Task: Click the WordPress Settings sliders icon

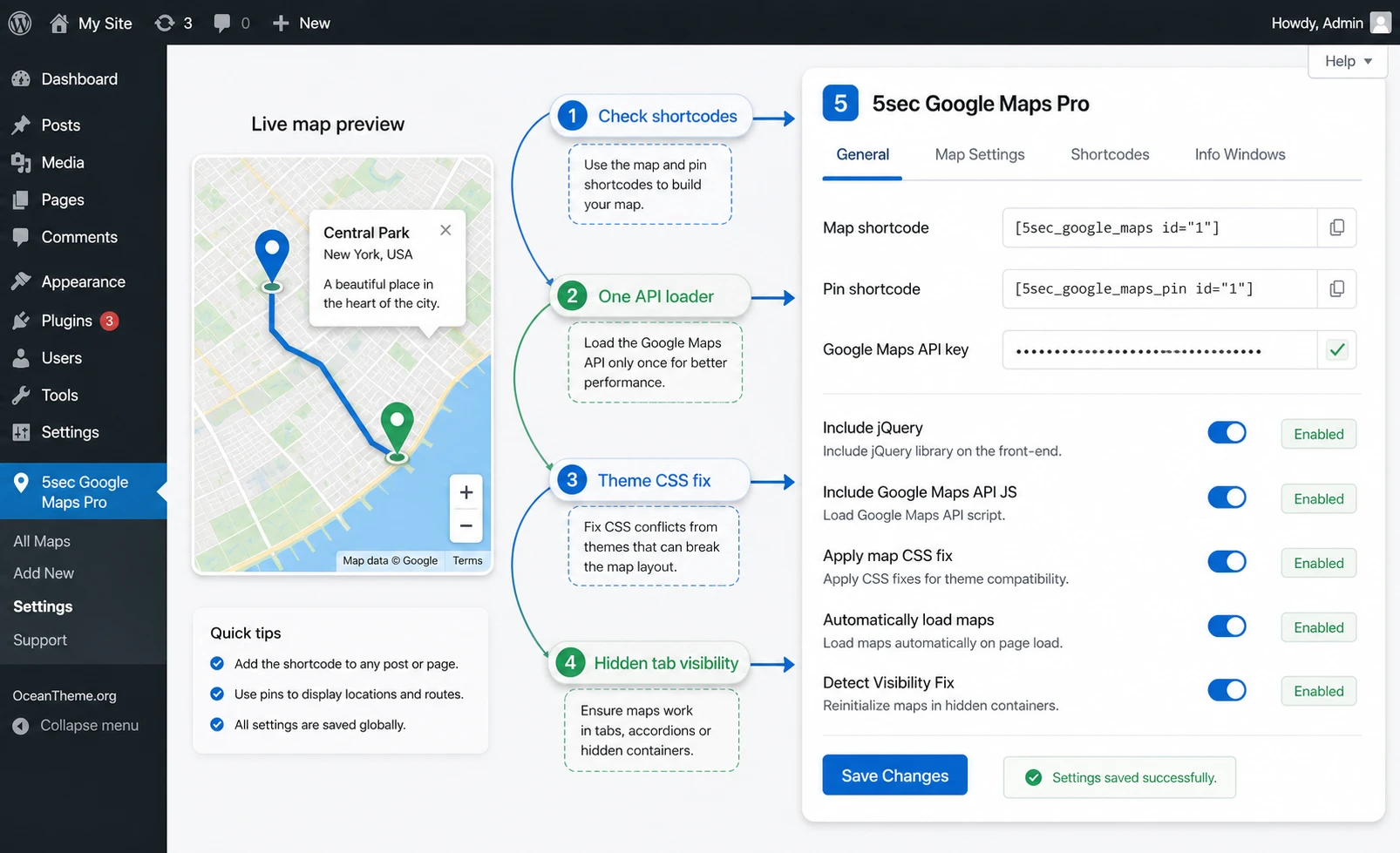Action: click(x=21, y=432)
